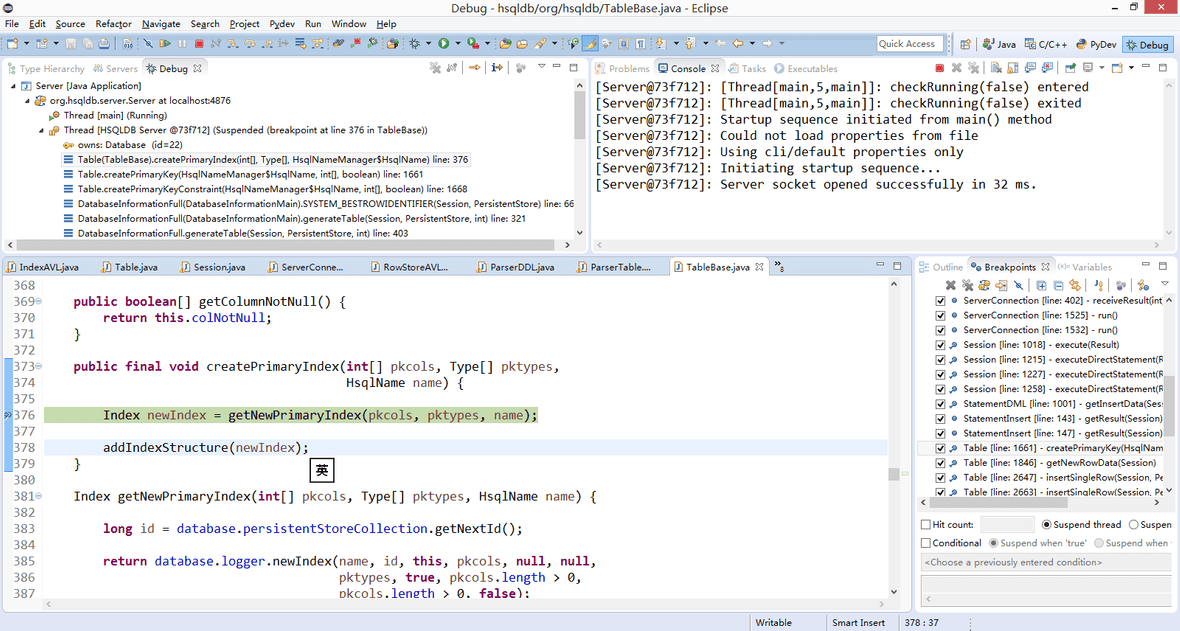Image resolution: width=1180 pixels, height=631 pixels.
Task: Click the Resume debug button in toolbar
Action: (x=165, y=44)
